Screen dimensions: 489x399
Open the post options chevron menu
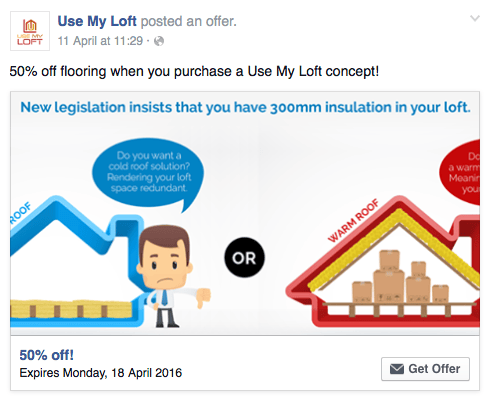[475, 18]
